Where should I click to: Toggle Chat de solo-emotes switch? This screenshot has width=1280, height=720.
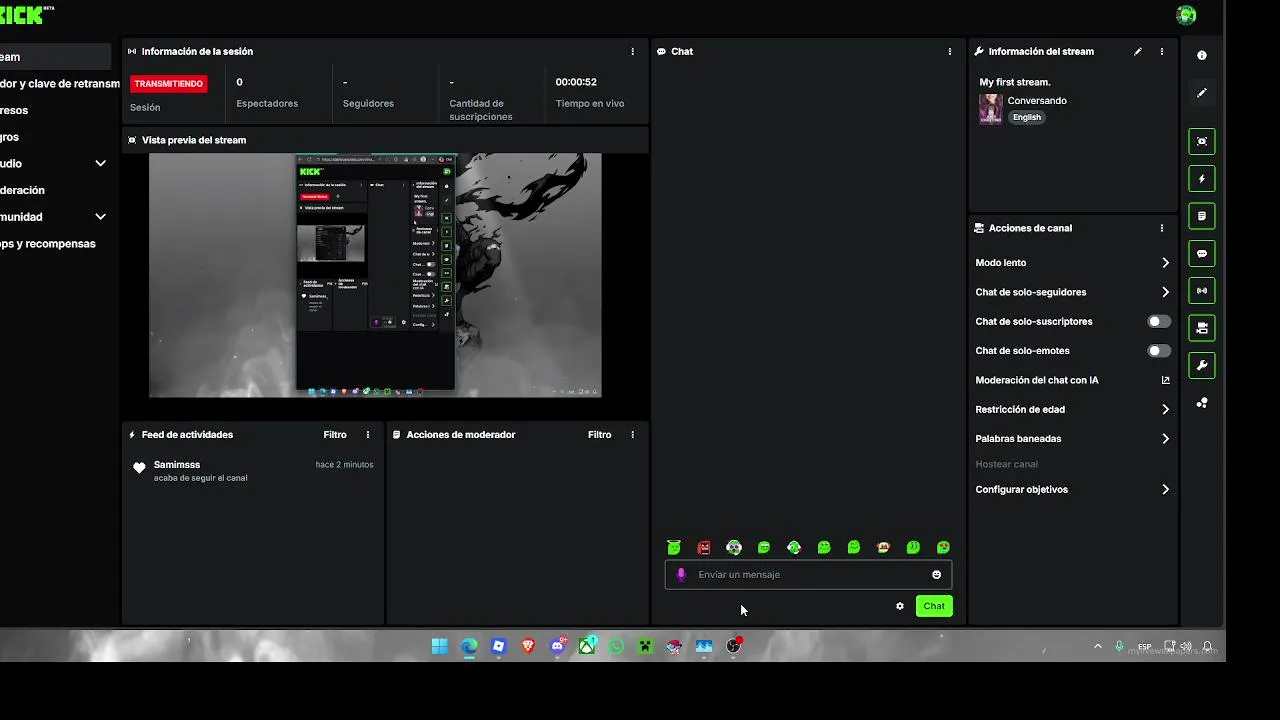pos(1159,351)
